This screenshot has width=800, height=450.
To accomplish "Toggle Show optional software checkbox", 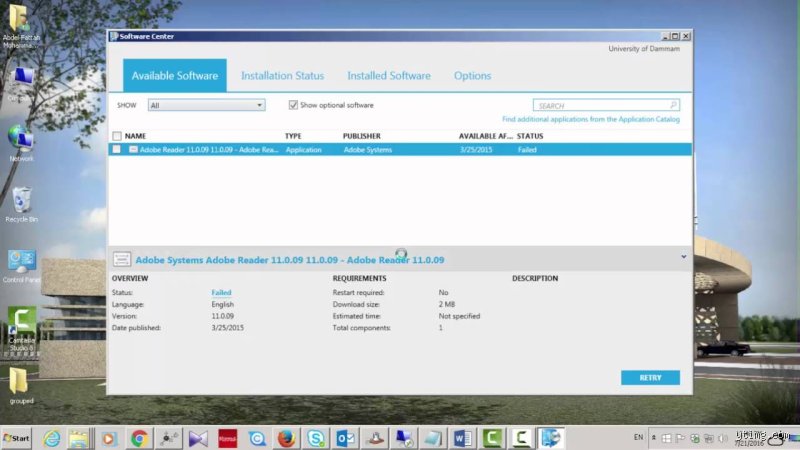I will click(293, 105).
